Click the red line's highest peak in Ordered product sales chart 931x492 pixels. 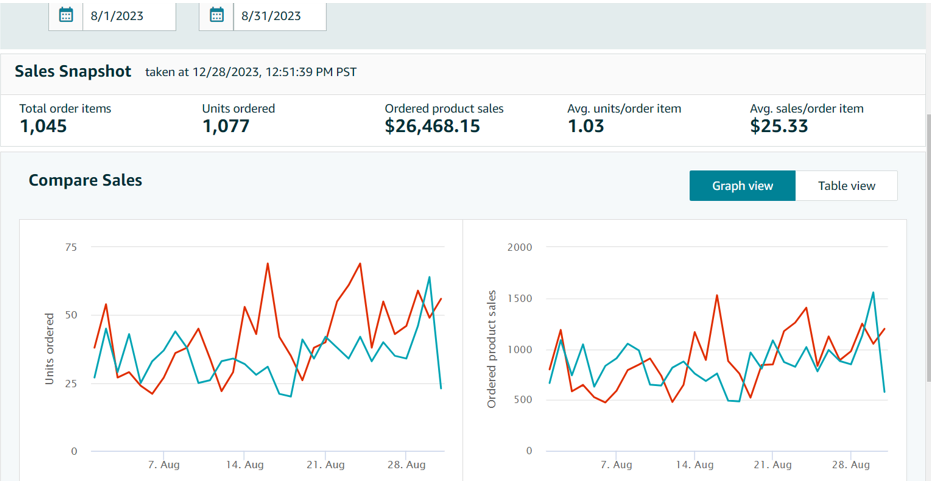pos(717,295)
